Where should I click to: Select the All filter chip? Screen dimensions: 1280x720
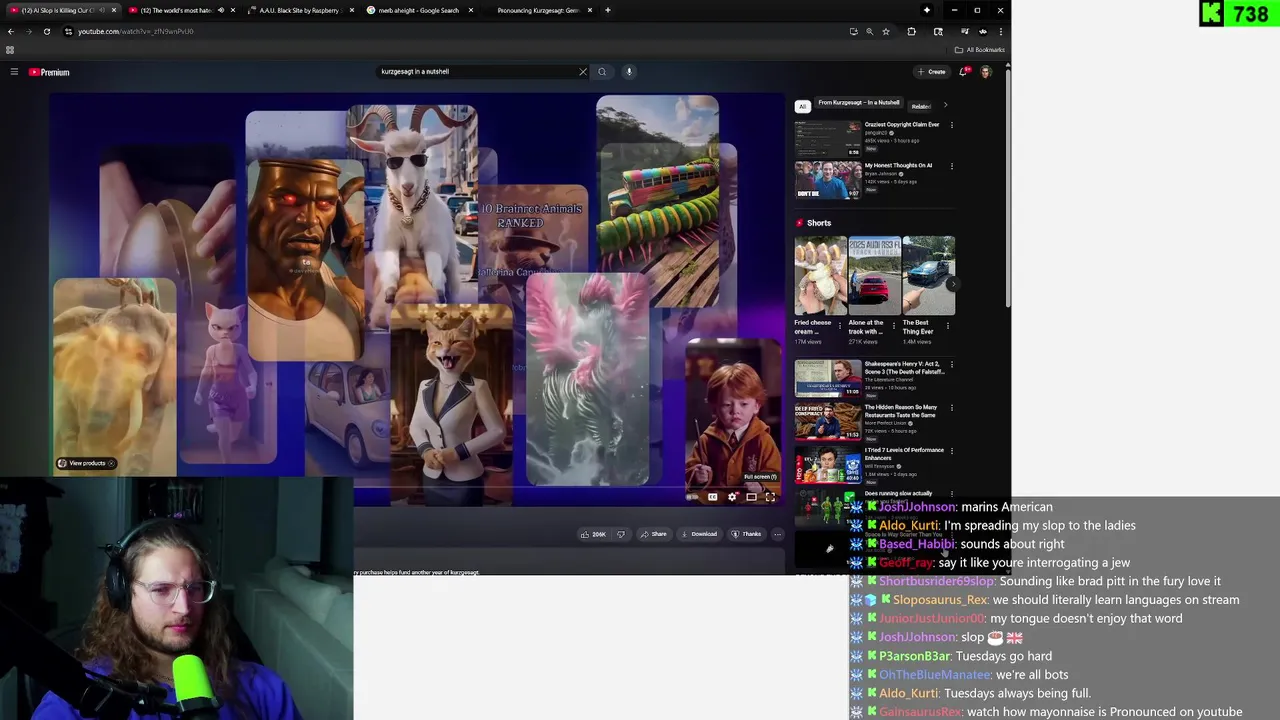click(x=802, y=106)
